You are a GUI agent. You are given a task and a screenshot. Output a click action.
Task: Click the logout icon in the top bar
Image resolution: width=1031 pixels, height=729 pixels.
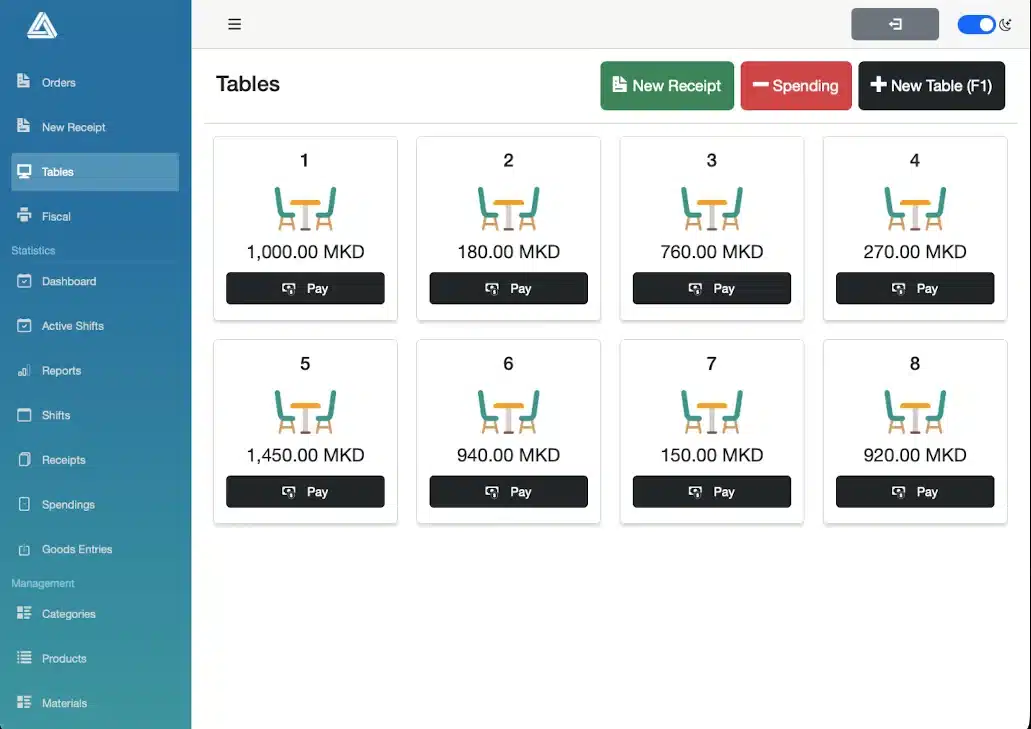pyautogui.click(x=894, y=24)
